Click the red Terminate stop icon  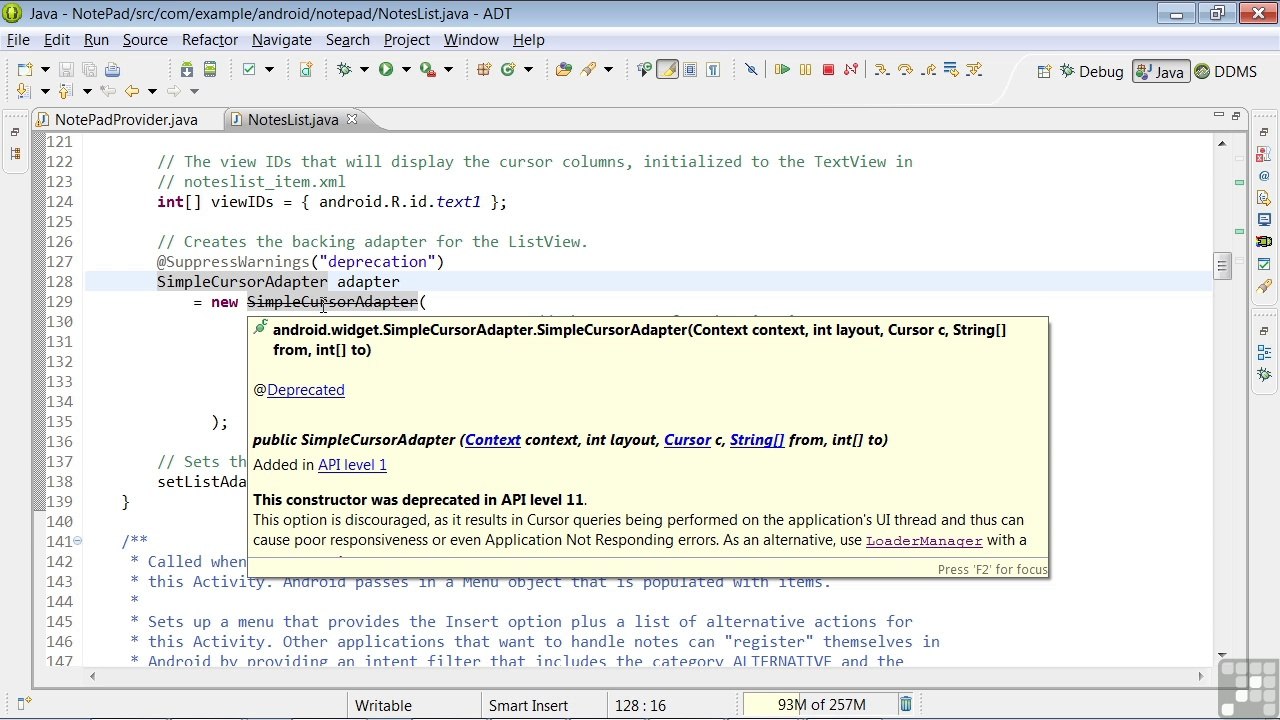click(x=828, y=69)
